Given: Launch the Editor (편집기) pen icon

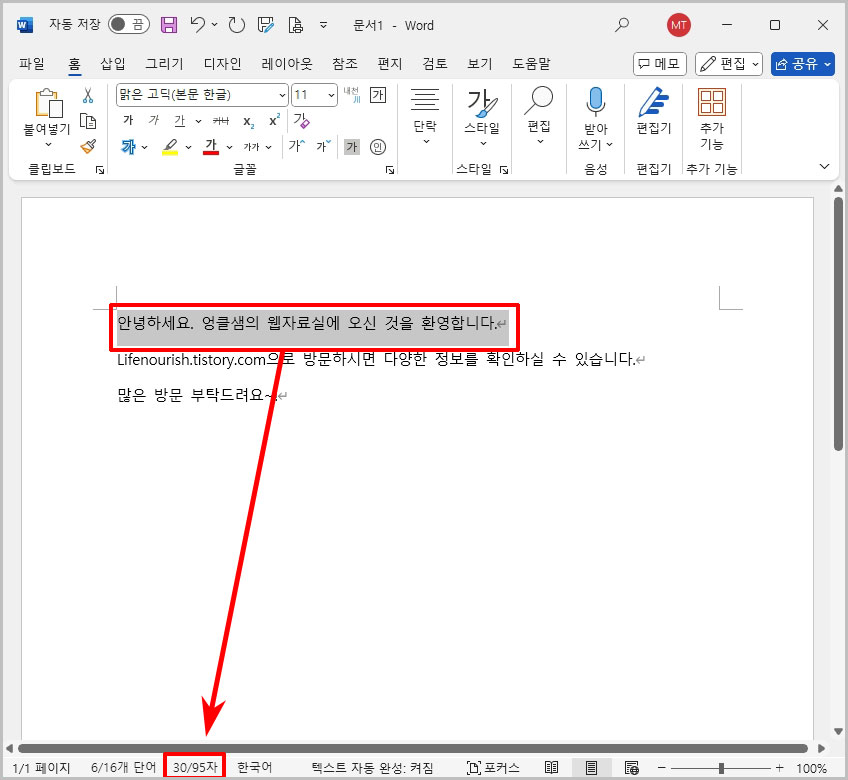Looking at the screenshot, I should pos(652,110).
